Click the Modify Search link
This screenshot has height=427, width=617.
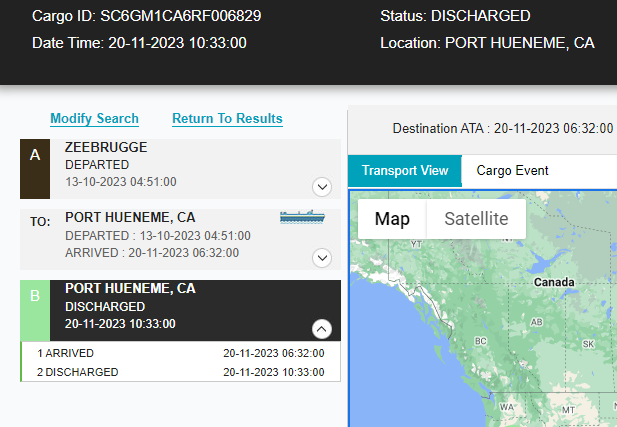click(x=94, y=119)
